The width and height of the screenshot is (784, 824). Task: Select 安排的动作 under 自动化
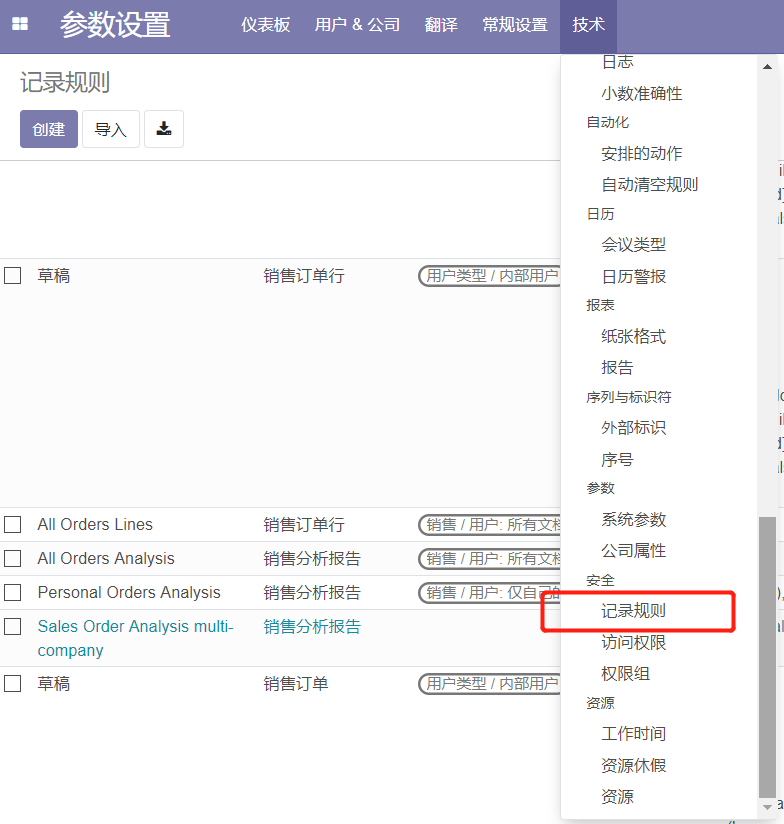(x=642, y=153)
